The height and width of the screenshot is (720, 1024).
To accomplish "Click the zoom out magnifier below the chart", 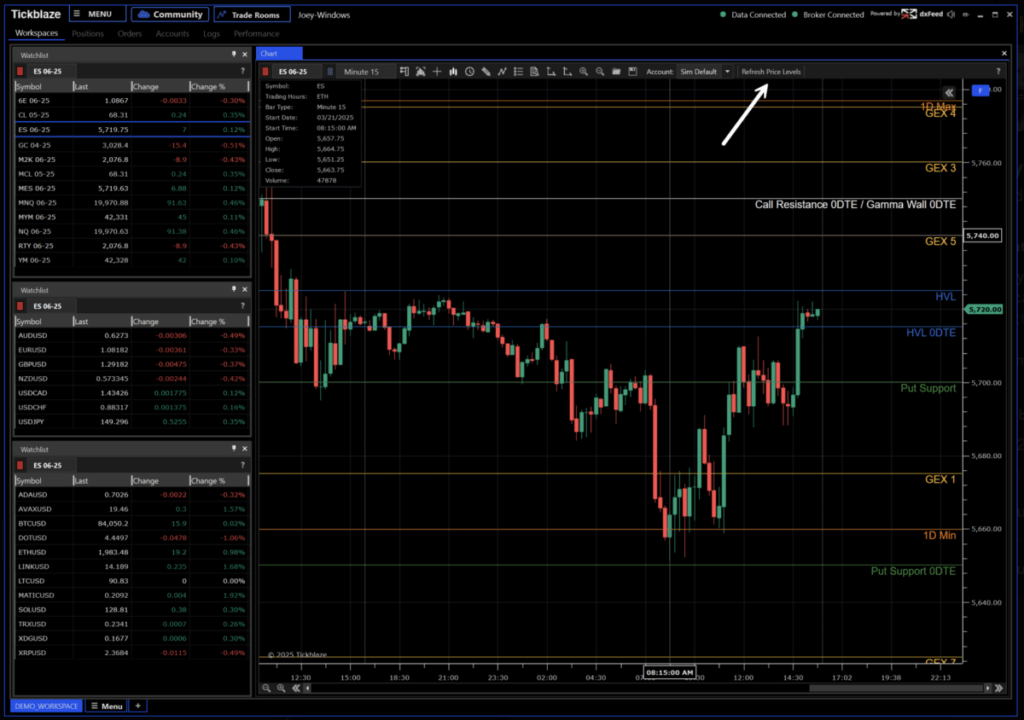I will [x=266, y=688].
